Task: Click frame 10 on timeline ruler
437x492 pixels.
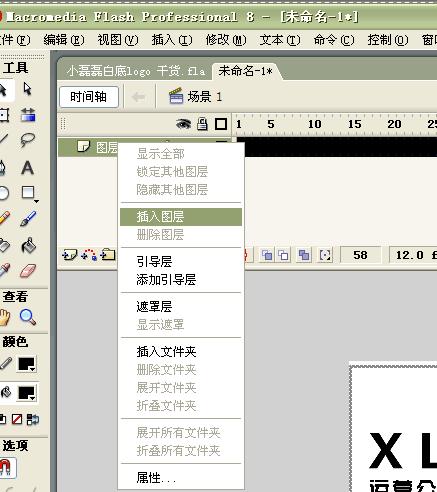Action: pyautogui.click(x=314, y=124)
